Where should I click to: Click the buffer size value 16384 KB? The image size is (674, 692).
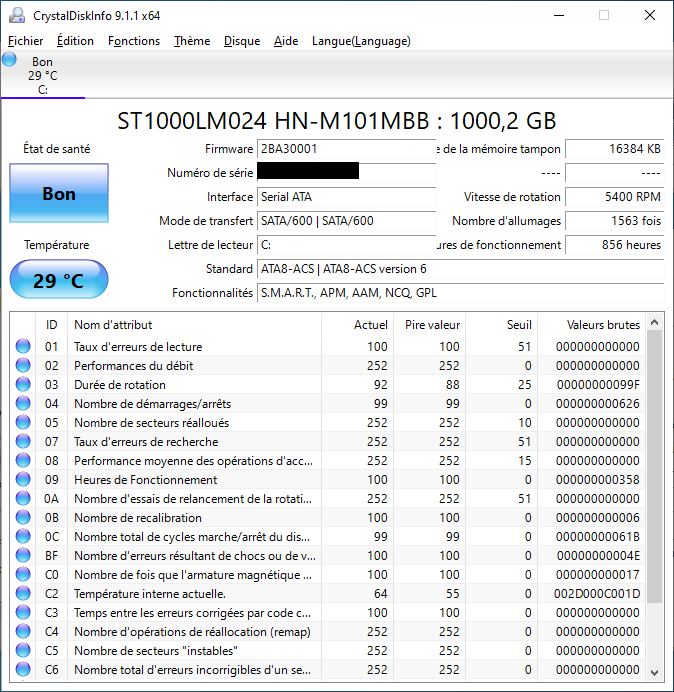[x=614, y=149]
